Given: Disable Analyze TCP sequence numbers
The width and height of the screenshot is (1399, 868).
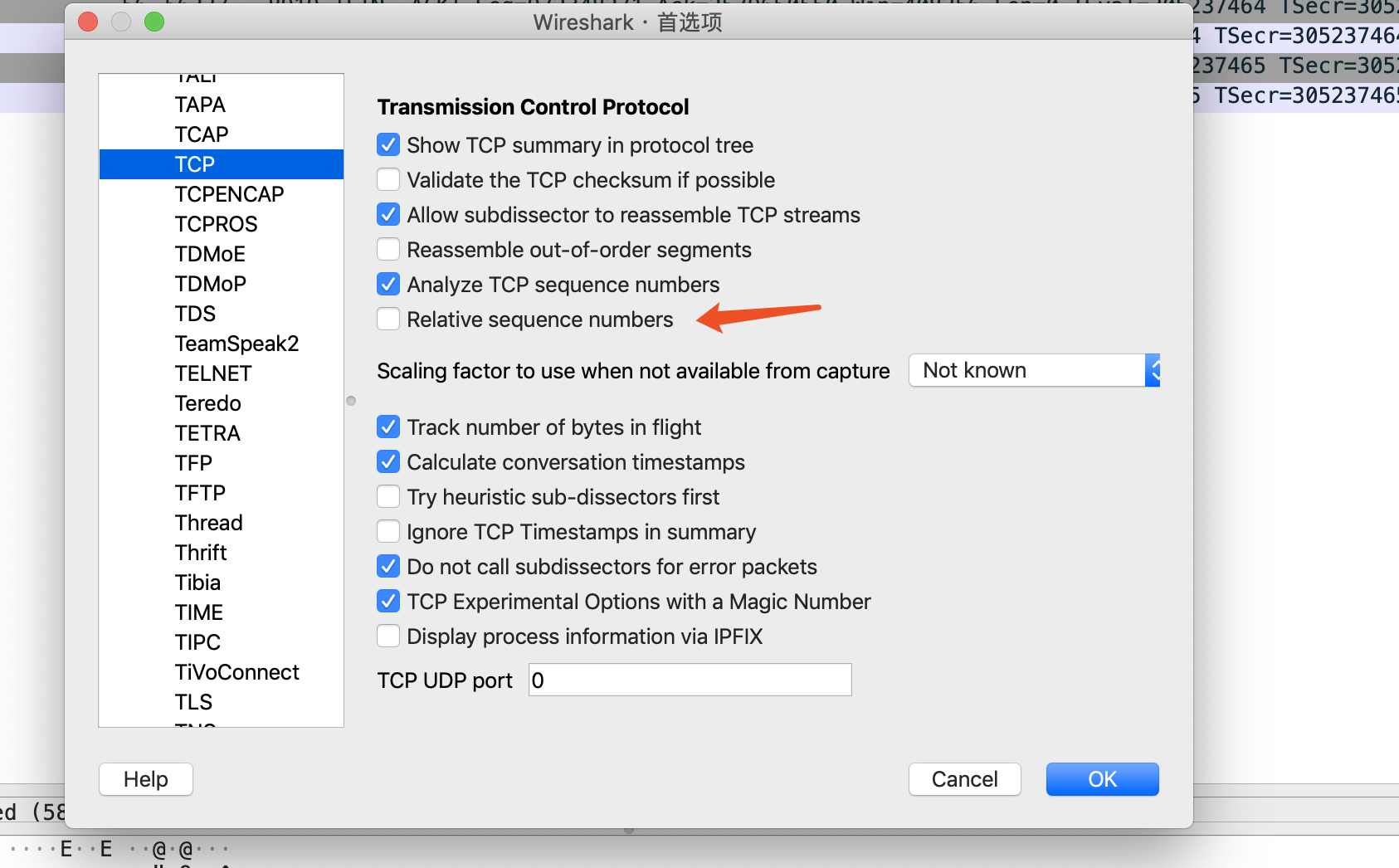Looking at the screenshot, I should (x=388, y=284).
